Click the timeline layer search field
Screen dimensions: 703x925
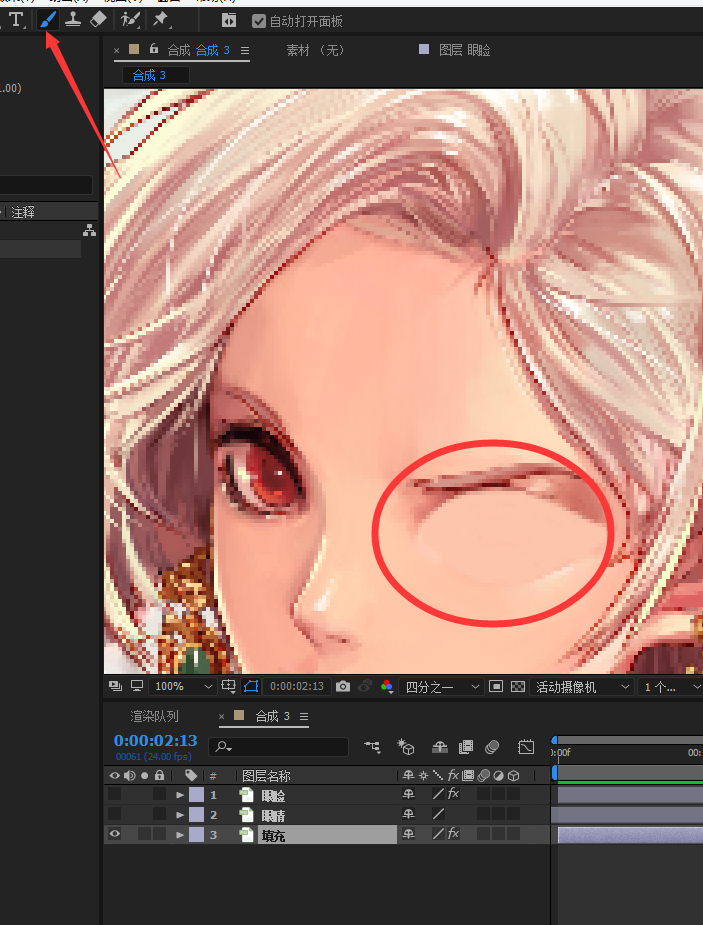(278, 747)
